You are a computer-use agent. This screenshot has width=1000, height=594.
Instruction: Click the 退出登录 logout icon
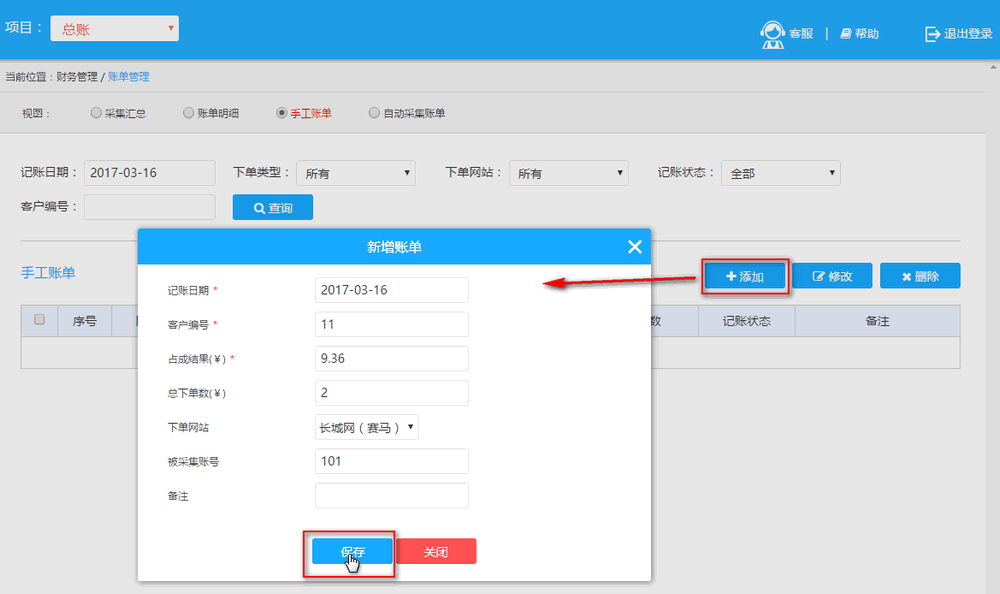[932, 34]
